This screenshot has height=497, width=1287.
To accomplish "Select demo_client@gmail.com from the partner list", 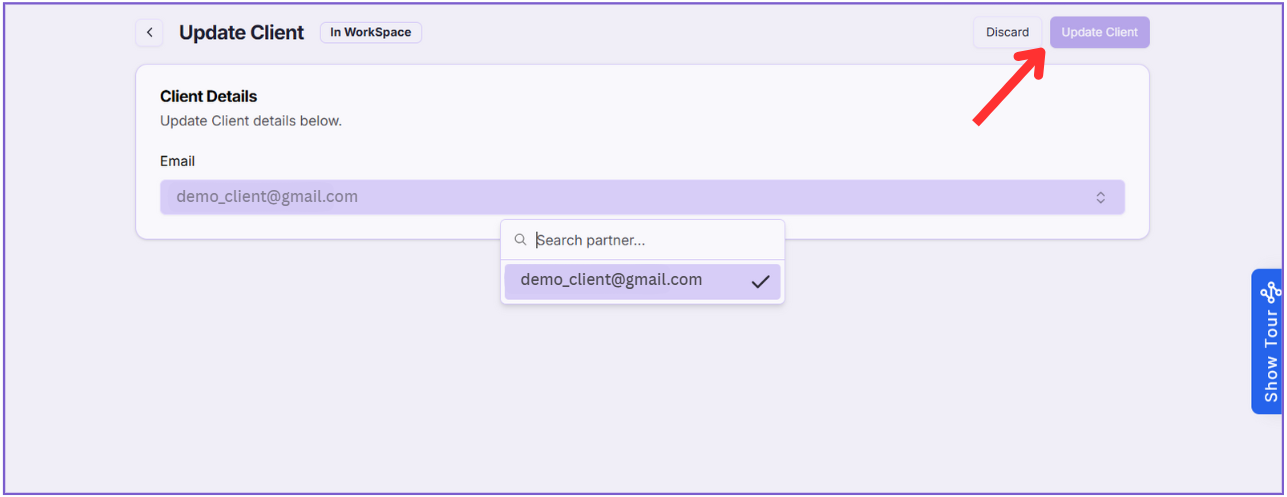I will click(611, 281).
